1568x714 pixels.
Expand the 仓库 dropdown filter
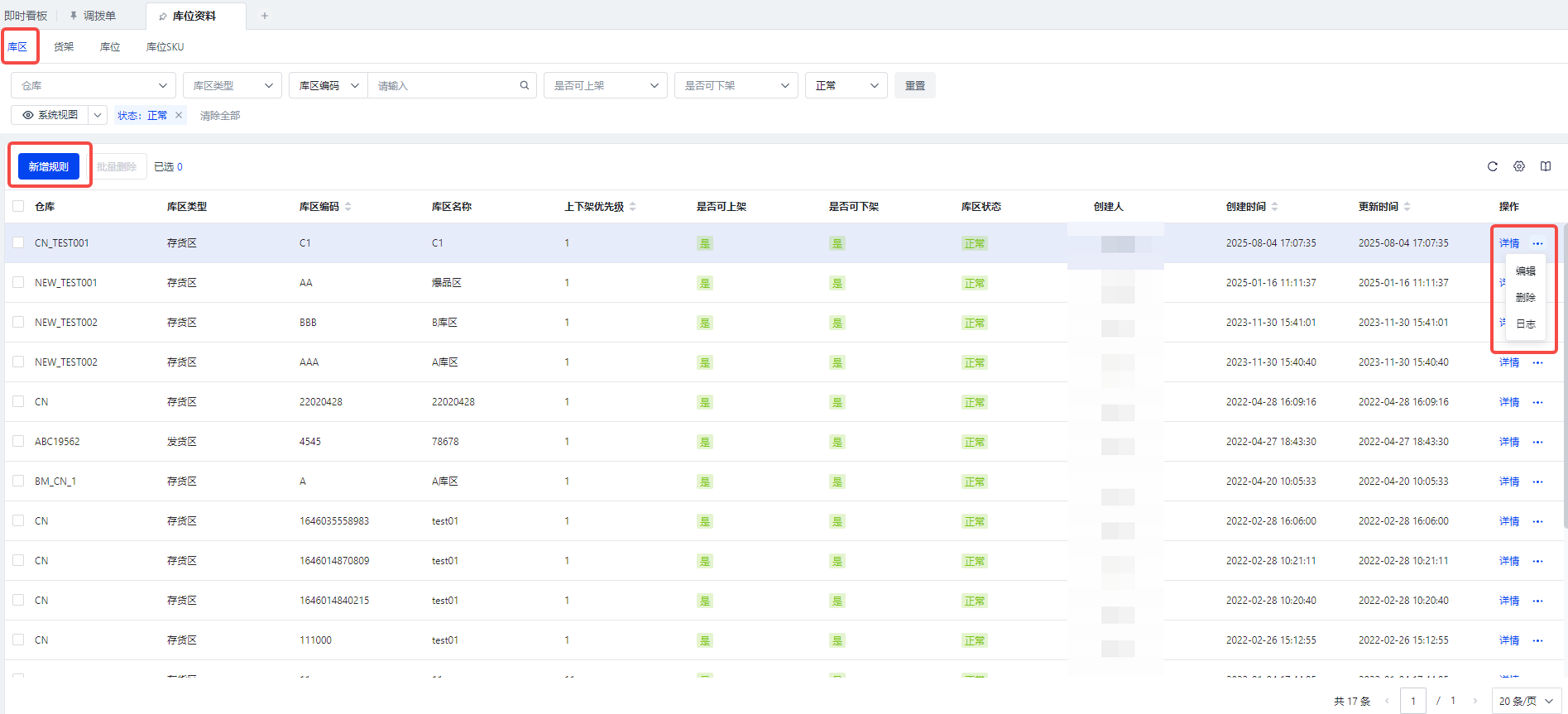(x=94, y=85)
